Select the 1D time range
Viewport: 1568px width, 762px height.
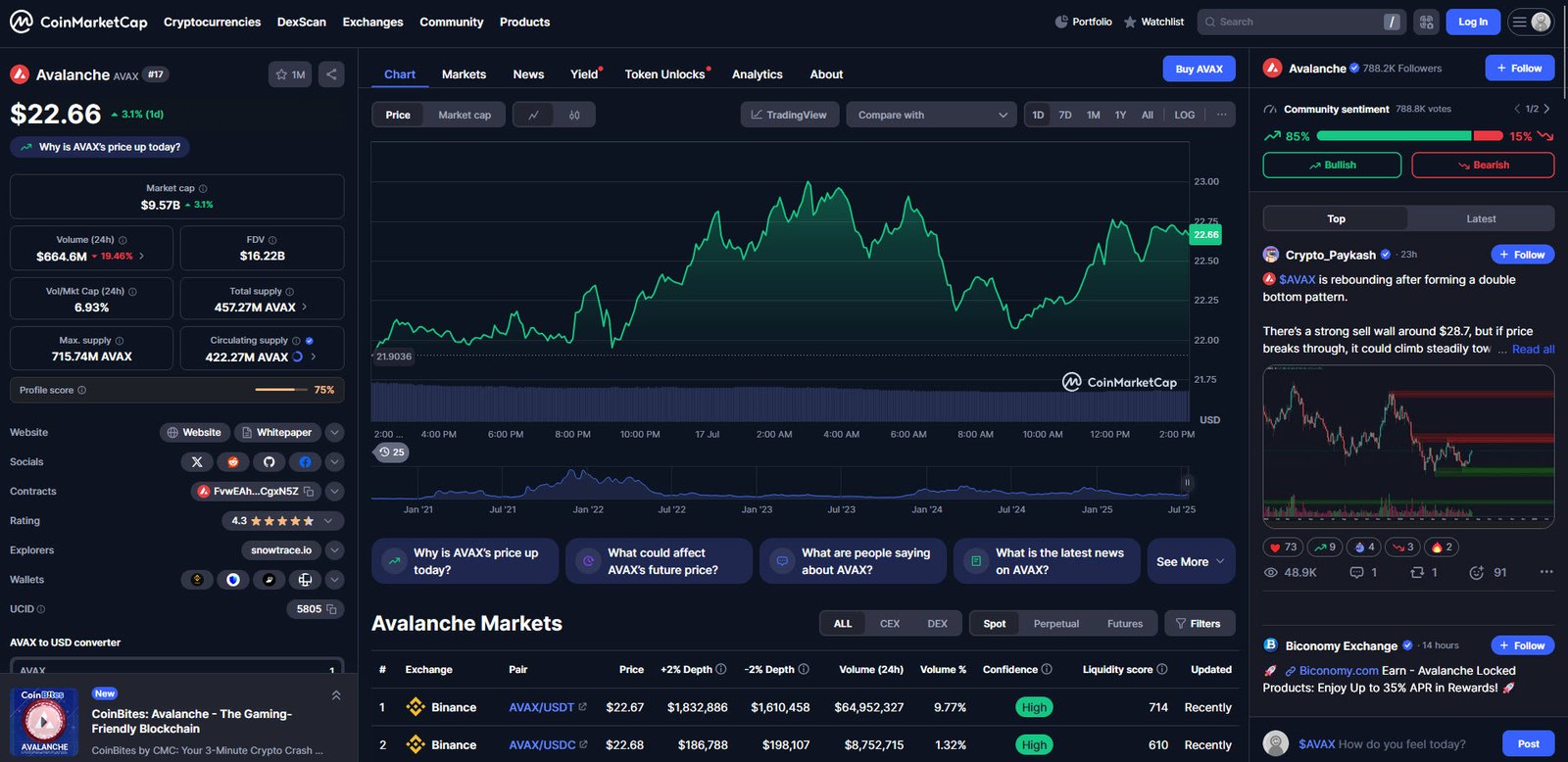(1038, 115)
